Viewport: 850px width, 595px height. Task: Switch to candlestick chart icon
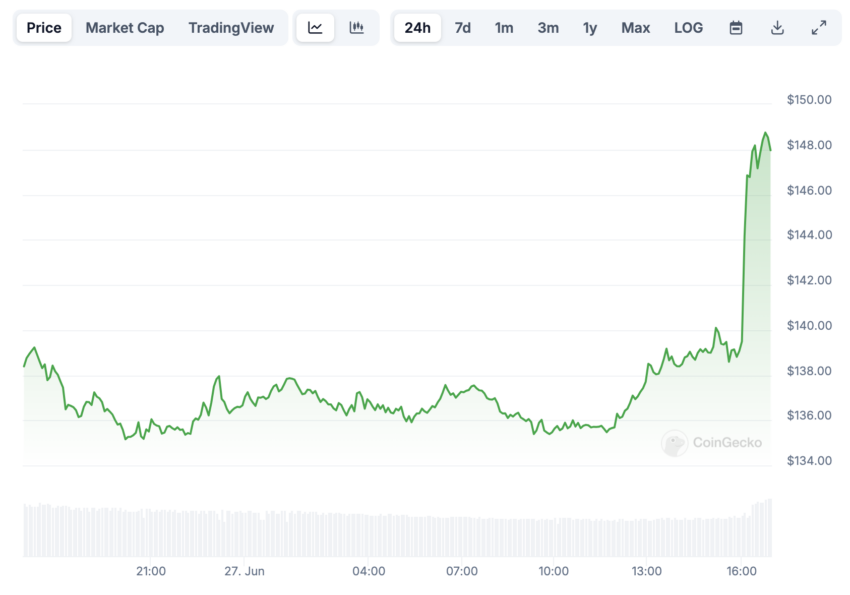(356, 28)
